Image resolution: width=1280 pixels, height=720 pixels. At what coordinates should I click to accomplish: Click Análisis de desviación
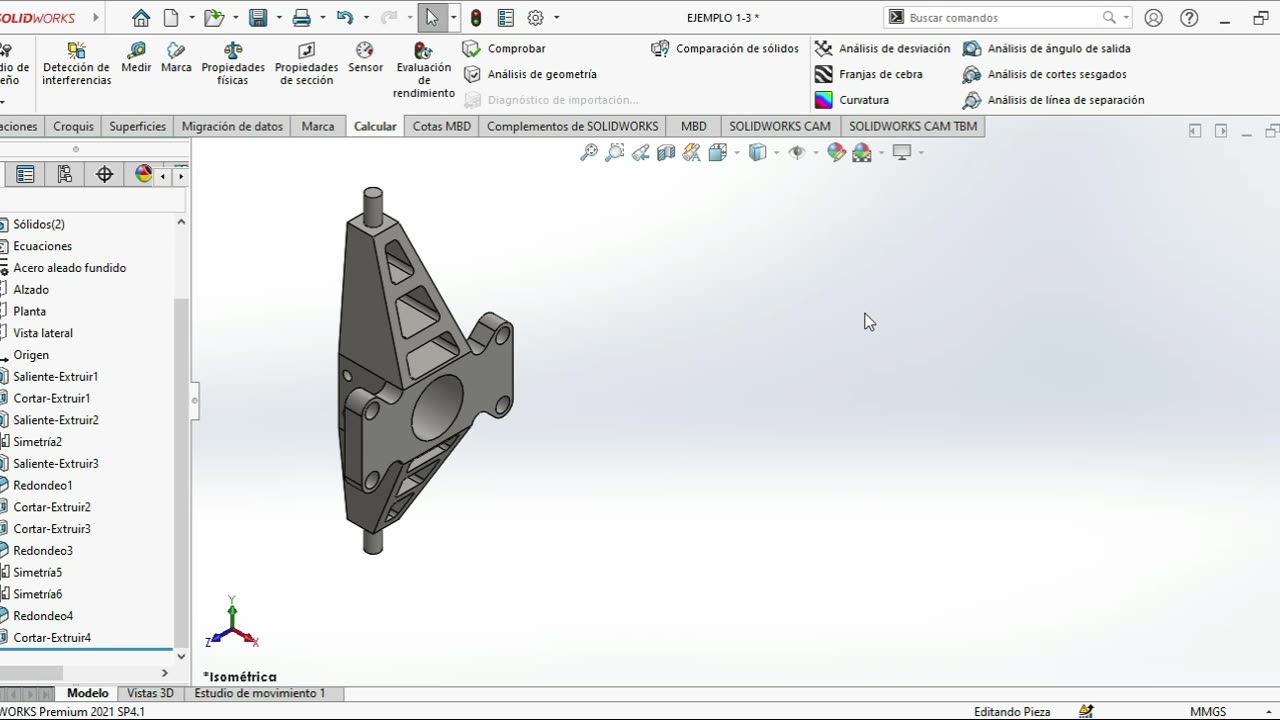(x=882, y=48)
